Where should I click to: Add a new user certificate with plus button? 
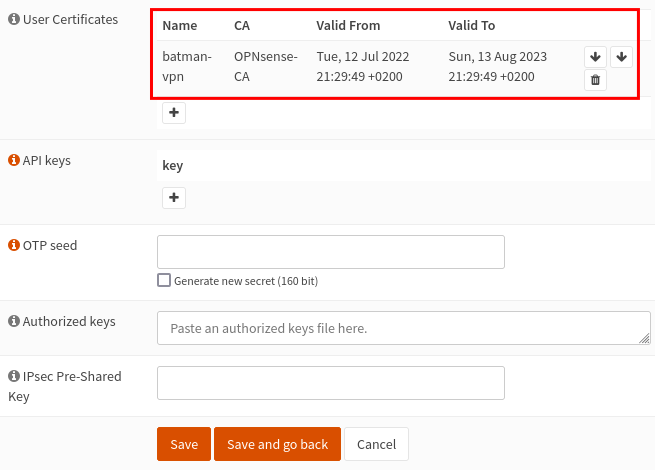(174, 112)
